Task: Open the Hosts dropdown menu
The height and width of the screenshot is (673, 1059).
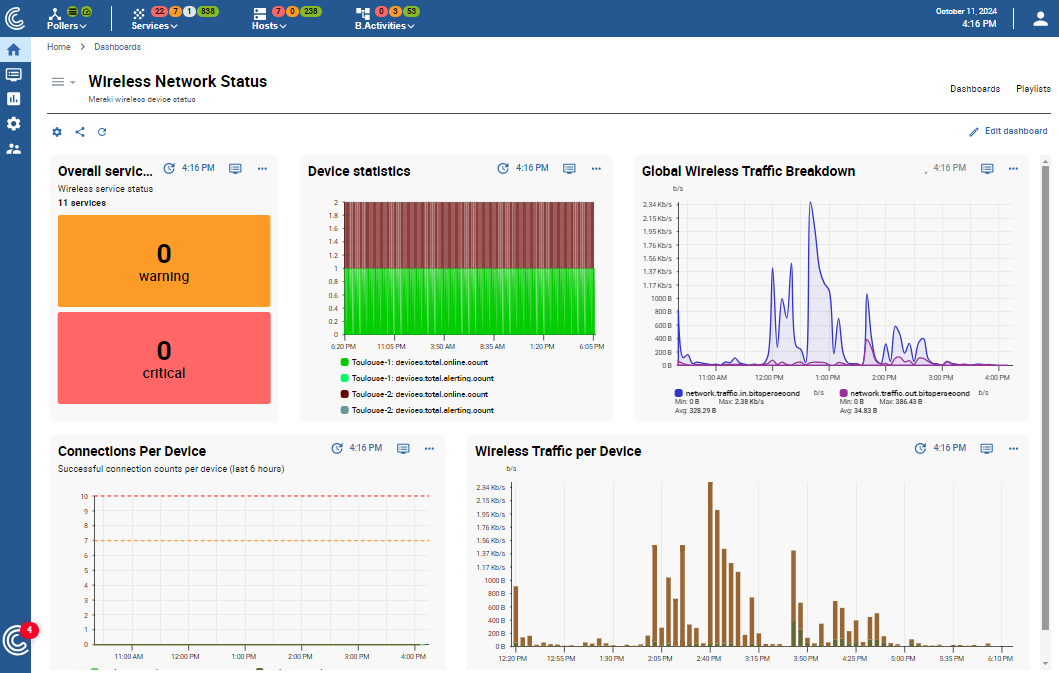Action: pos(267,25)
